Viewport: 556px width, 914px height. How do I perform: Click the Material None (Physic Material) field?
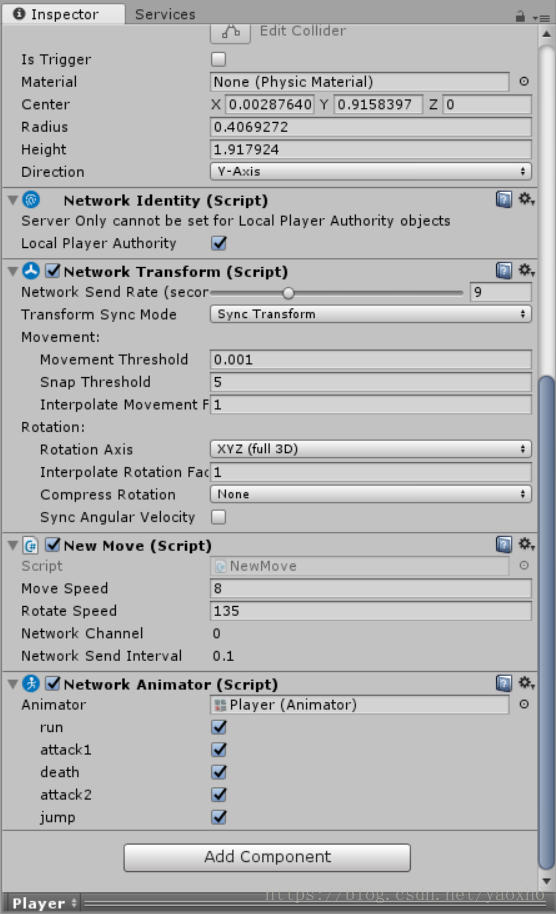tap(360, 82)
